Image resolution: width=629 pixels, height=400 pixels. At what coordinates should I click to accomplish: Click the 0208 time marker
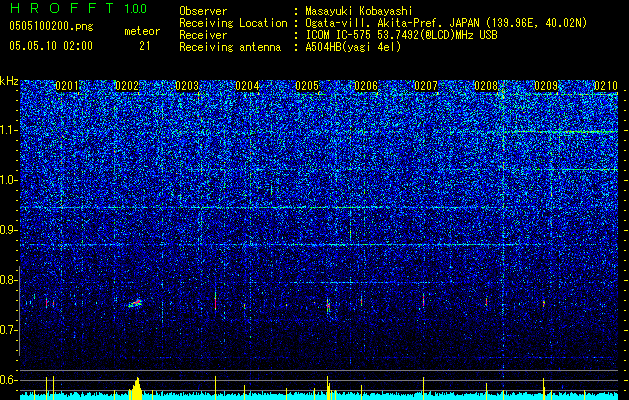(486, 86)
